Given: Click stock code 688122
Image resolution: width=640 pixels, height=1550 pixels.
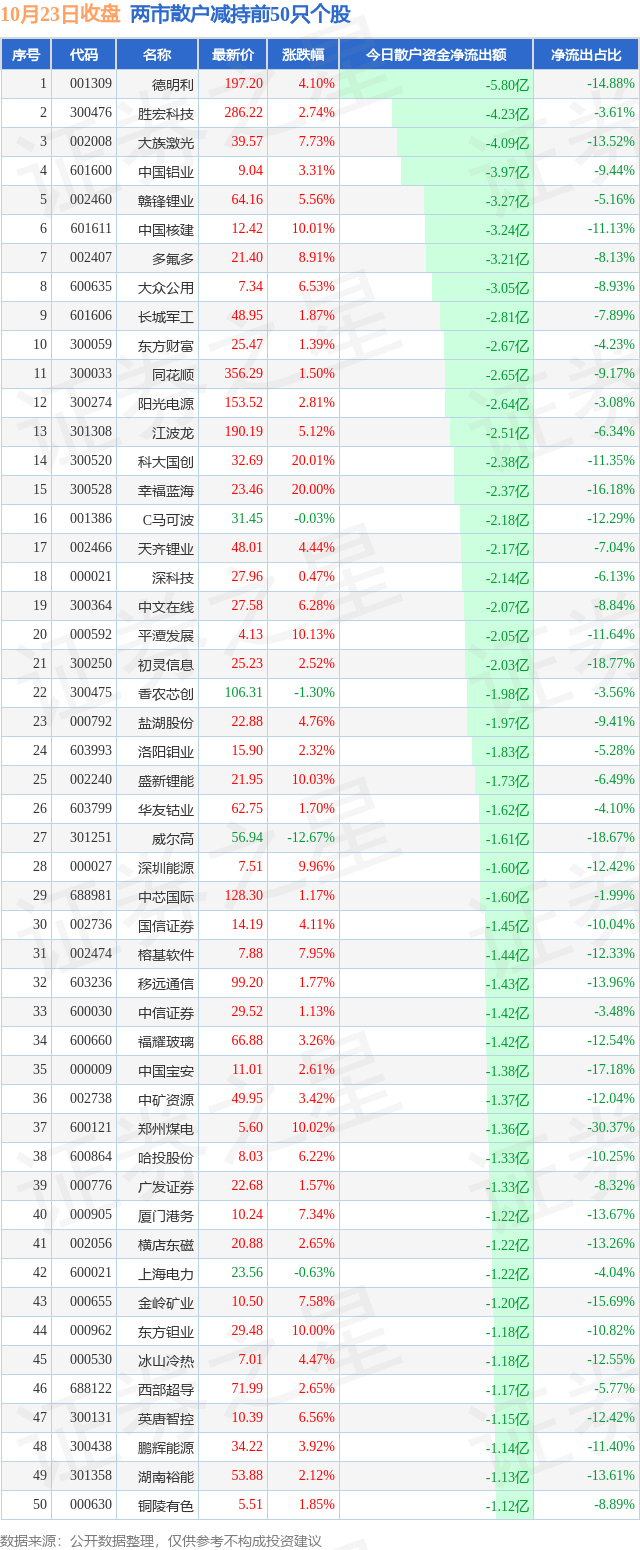Looking at the screenshot, I should click(x=91, y=1388).
